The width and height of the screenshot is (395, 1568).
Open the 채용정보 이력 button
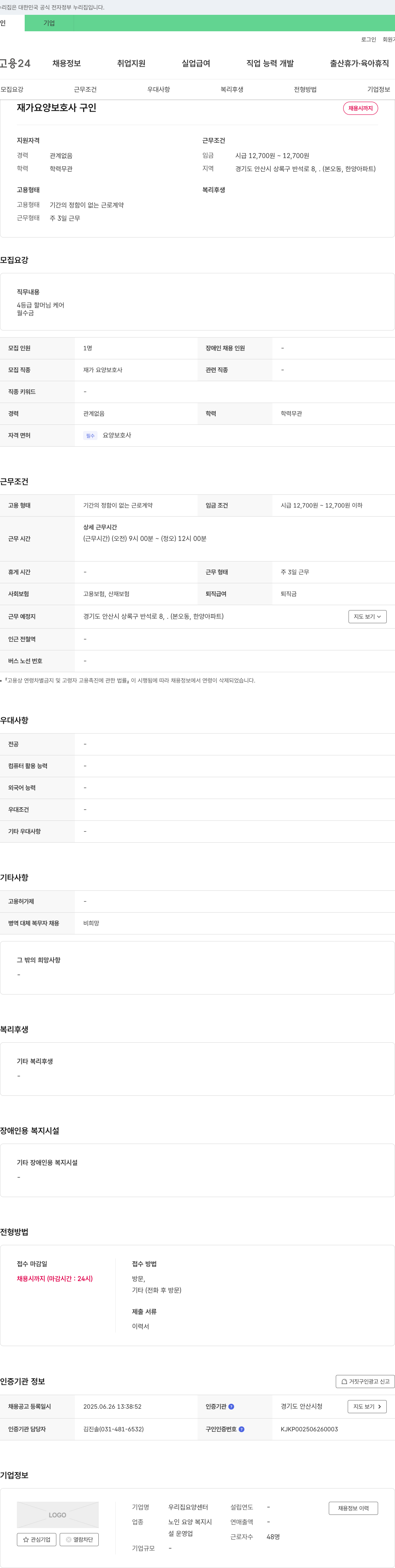pyautogui.click(x=353, y=1508)
